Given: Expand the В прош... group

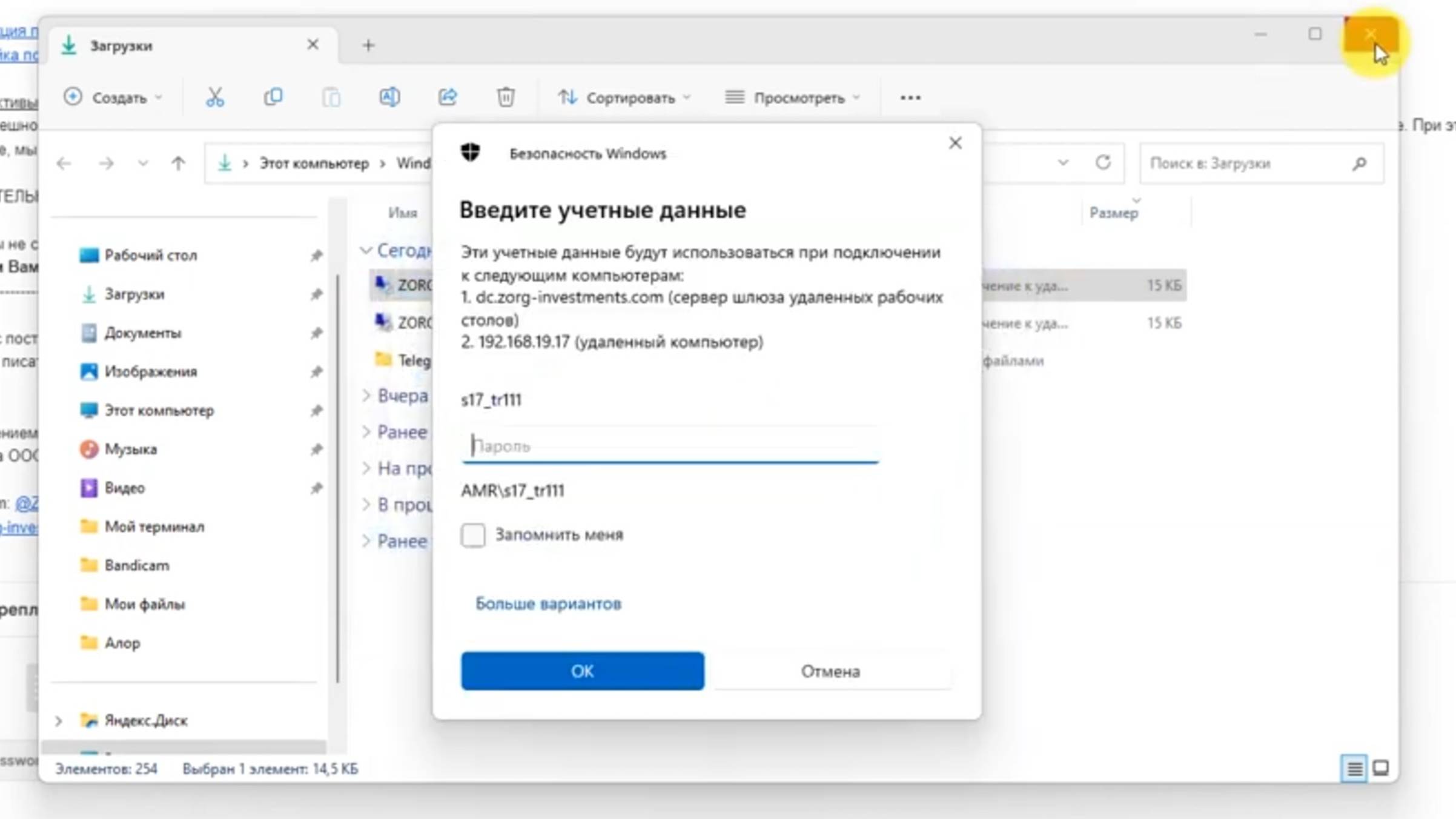Looking at the screenshot, I should (x=366, y=505).
